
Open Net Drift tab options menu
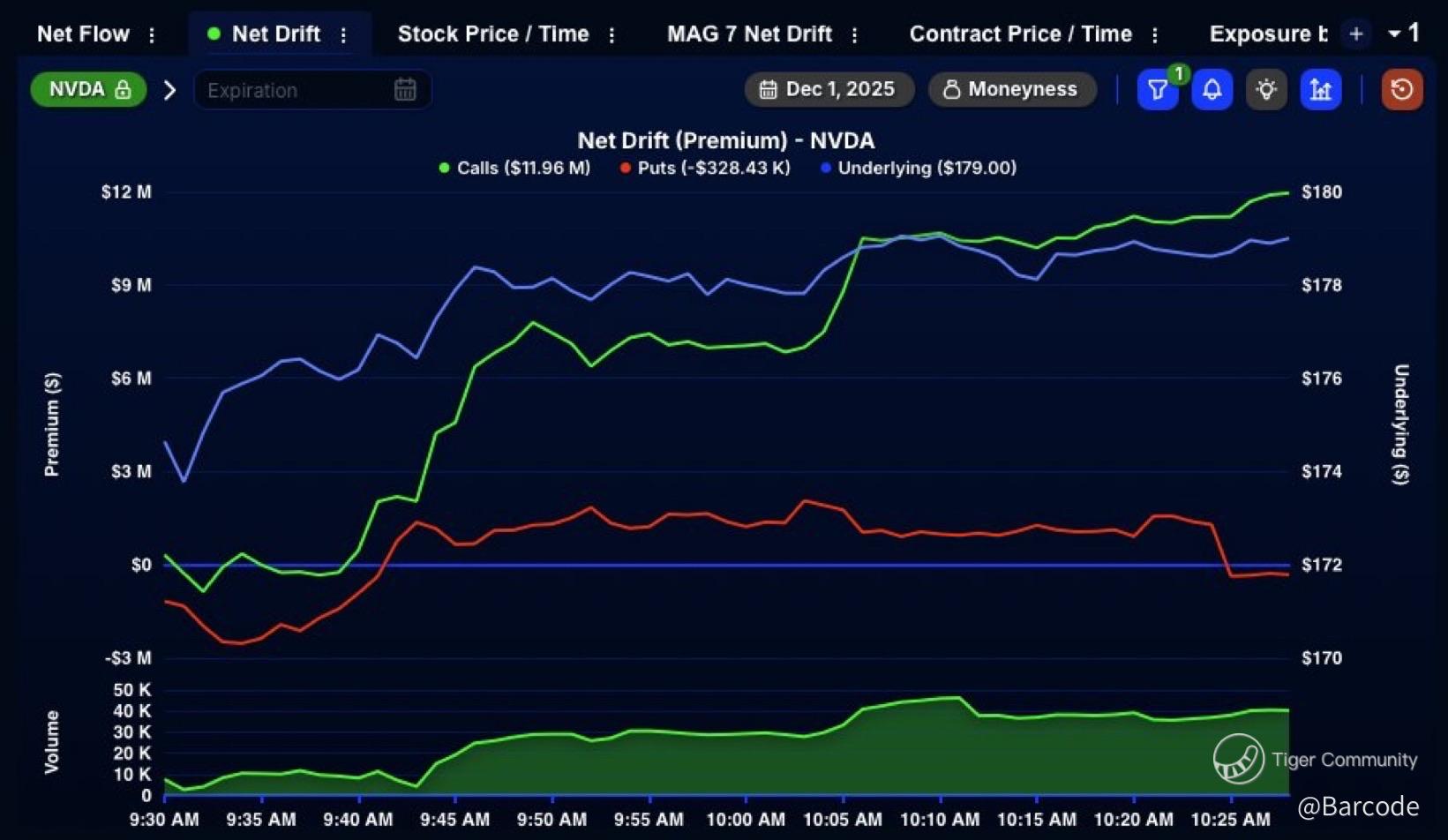(x=343, y=34)
